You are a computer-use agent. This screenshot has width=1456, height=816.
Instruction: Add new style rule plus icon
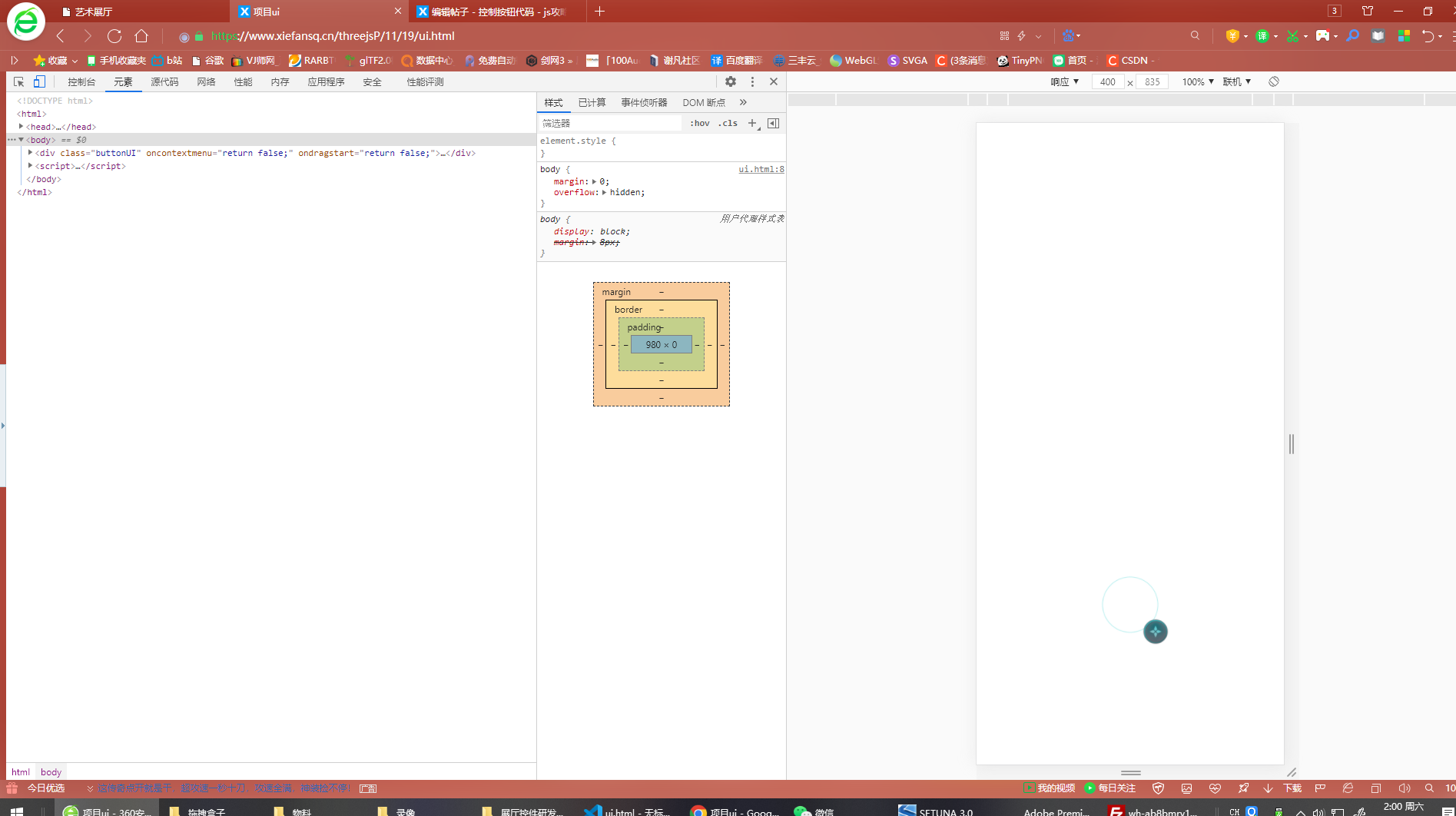pos(753,123)
